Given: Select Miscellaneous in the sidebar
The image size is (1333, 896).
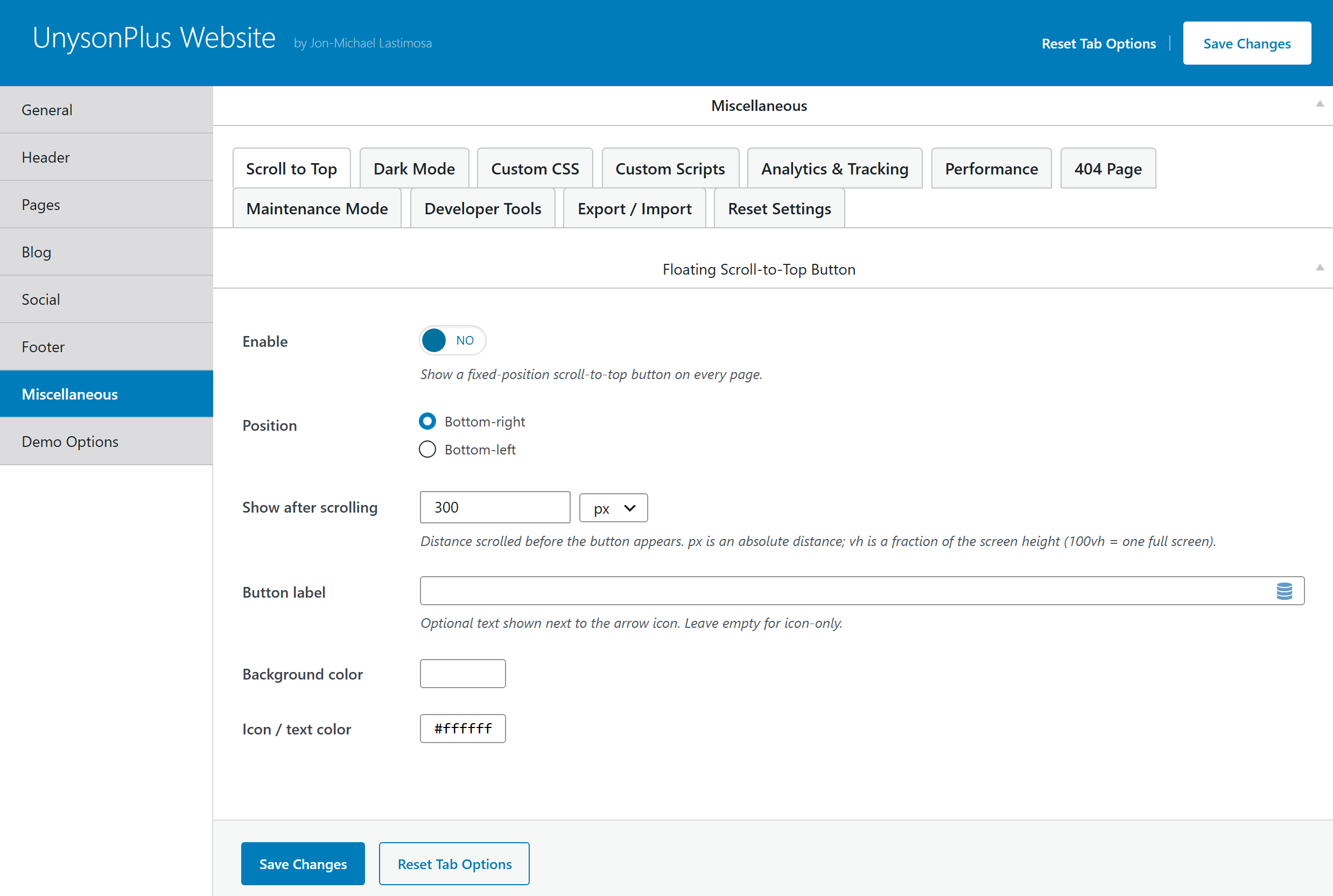Looking at the screenshot, I should click(x=106, y=394).
